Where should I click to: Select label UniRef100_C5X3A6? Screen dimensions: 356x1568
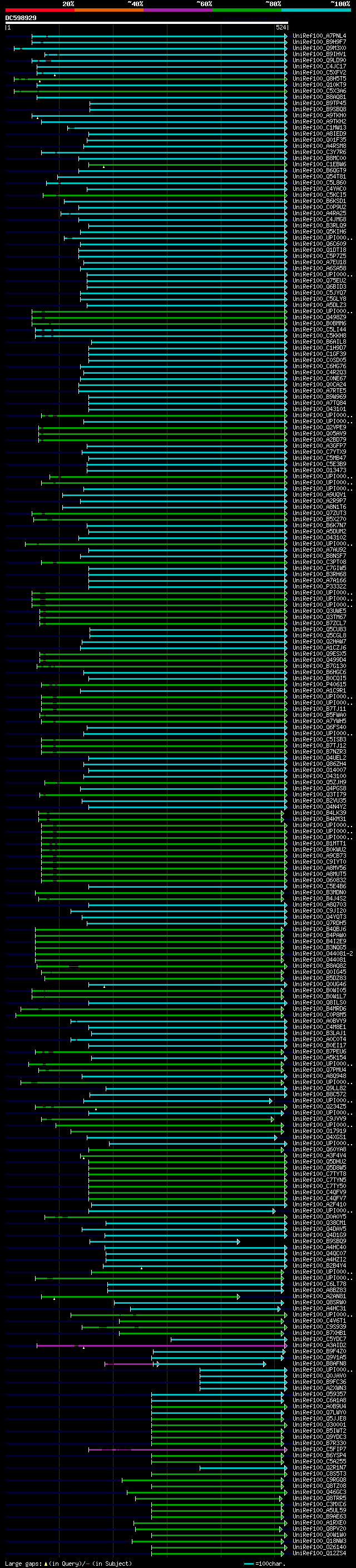coord(319,91)
